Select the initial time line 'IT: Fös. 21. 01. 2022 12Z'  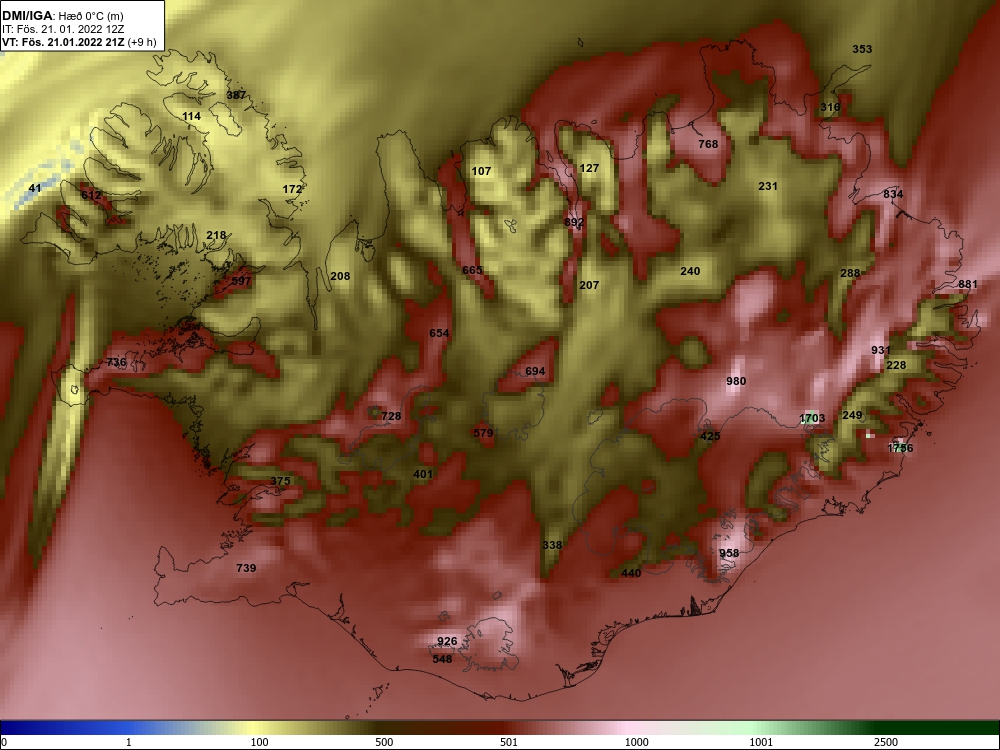63,29
